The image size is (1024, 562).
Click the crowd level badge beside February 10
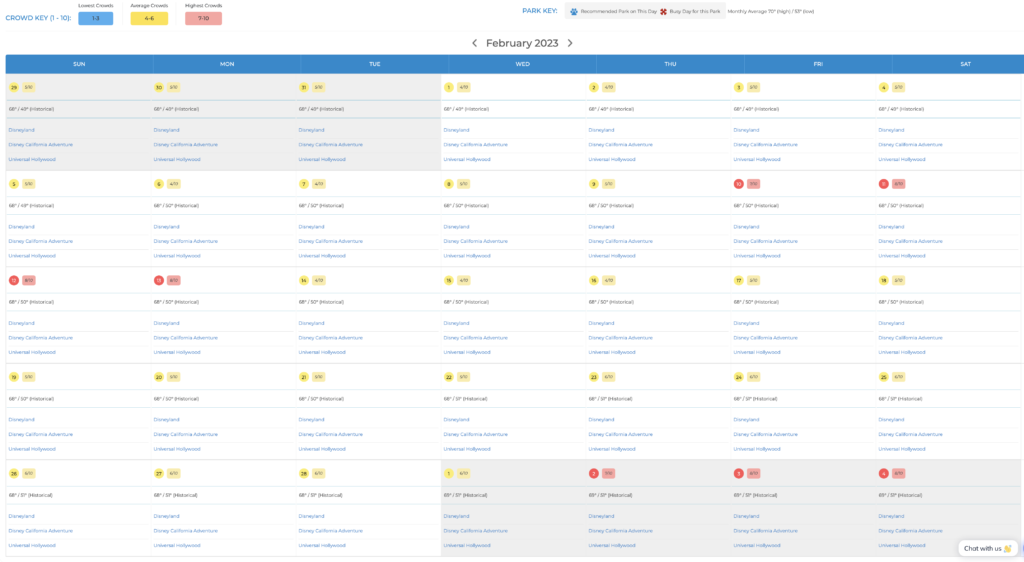[x=754, y=184]
